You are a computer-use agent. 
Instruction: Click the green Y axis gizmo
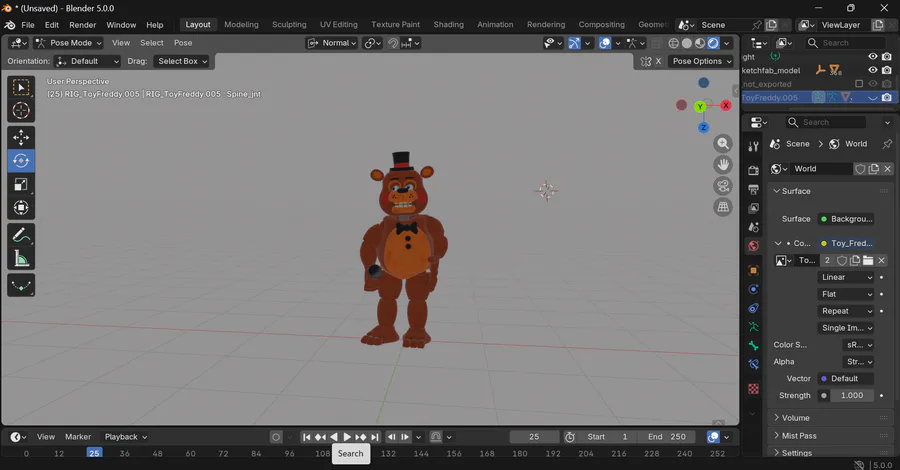click(x=700, y=107)
